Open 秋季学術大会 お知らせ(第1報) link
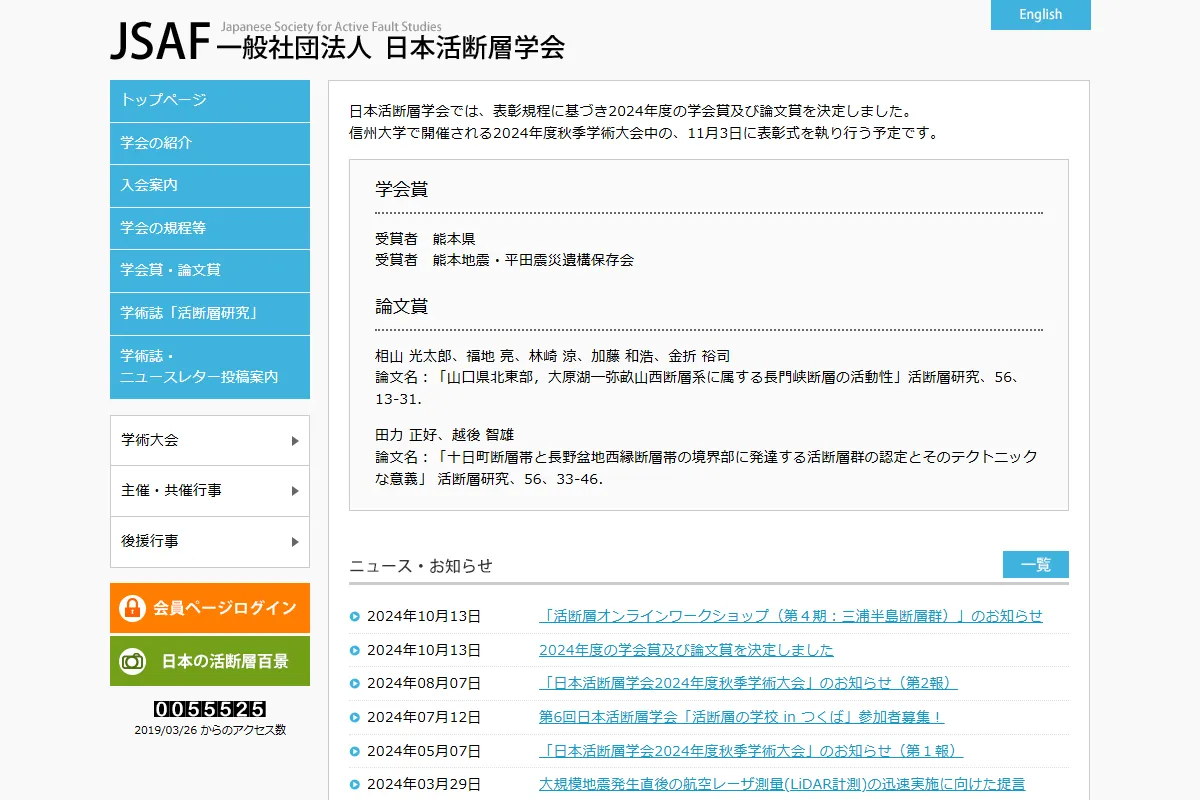The image size is (1200, 800). point(751,751)
